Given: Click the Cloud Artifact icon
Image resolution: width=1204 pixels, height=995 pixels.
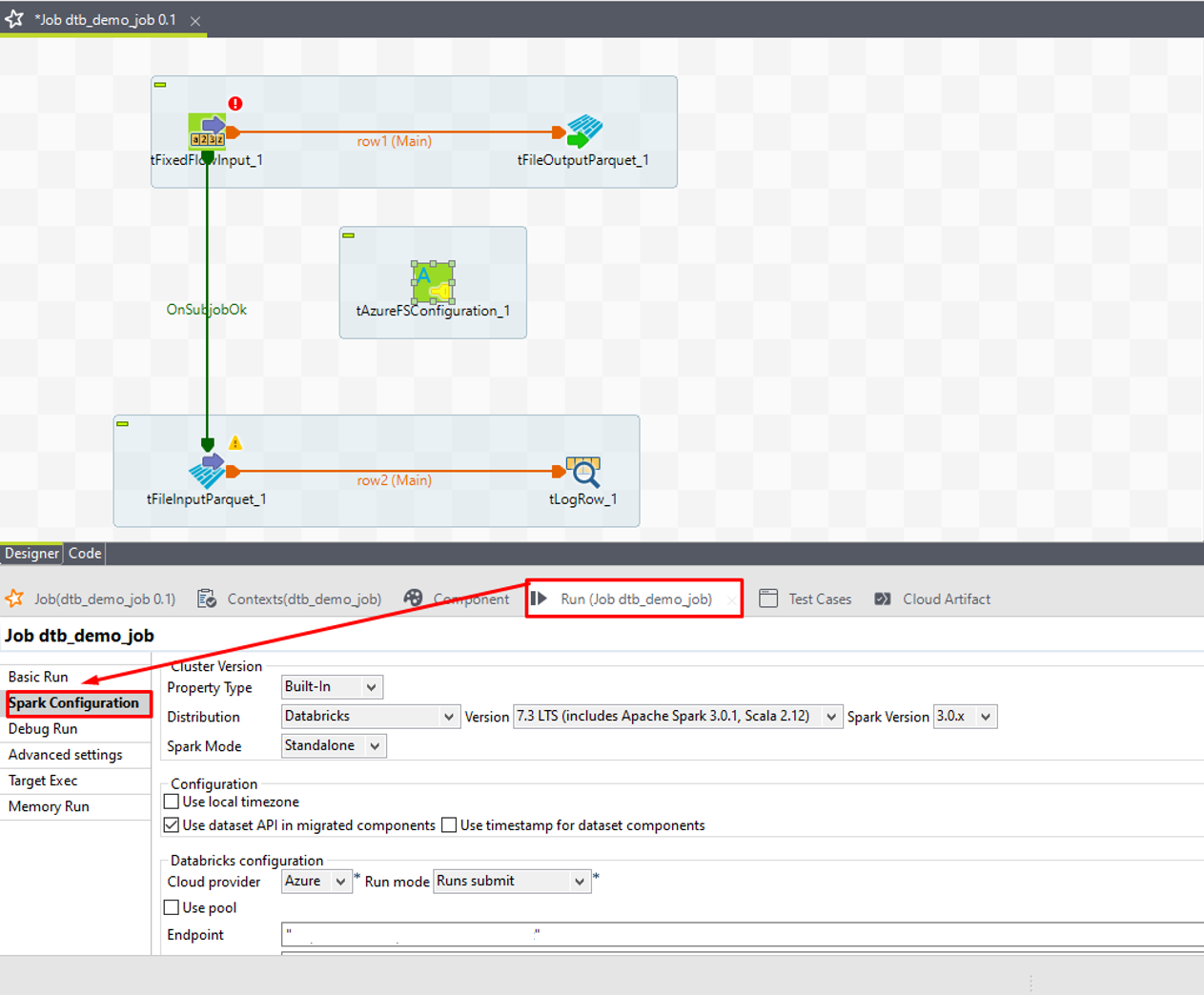Looking at the screenshot, I should click(883, 599).
